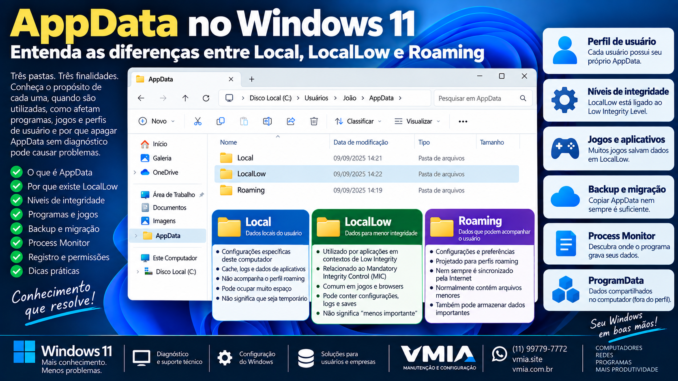Close the AppData tab

coord(231,79)
